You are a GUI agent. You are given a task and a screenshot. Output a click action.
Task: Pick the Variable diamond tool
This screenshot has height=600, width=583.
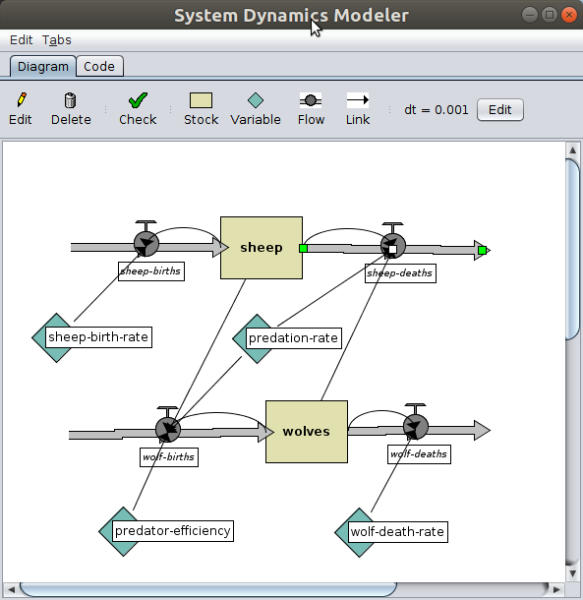point(256,109)
